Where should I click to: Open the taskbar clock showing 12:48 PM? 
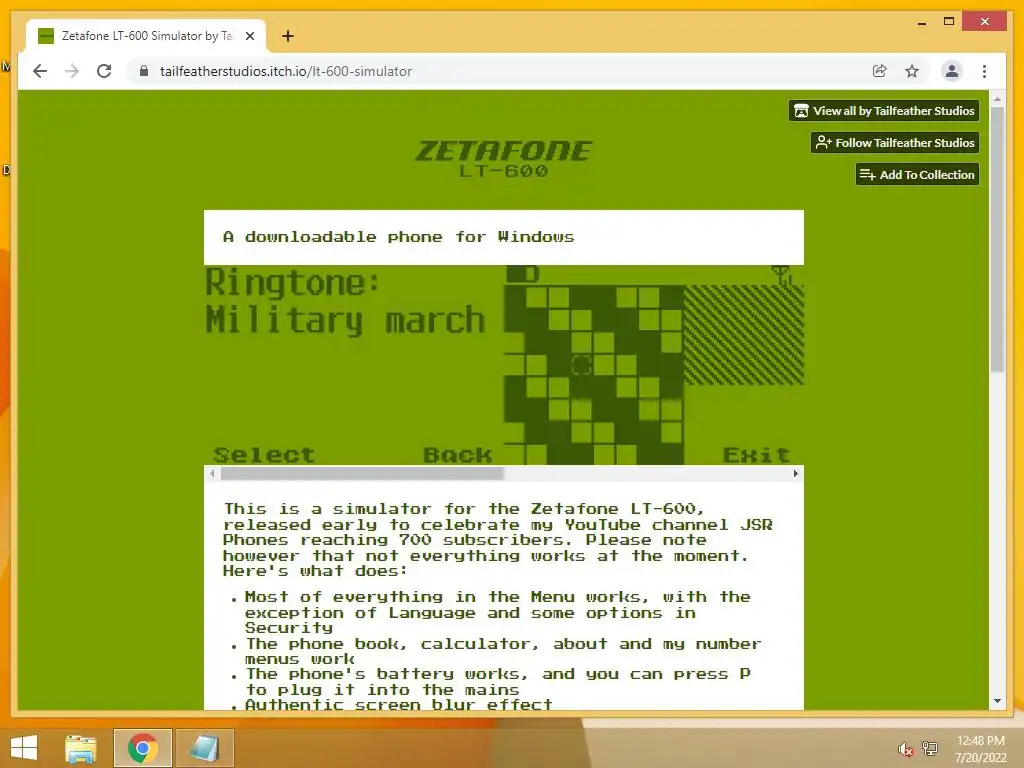pyautogui.click(x=980, y=749)
